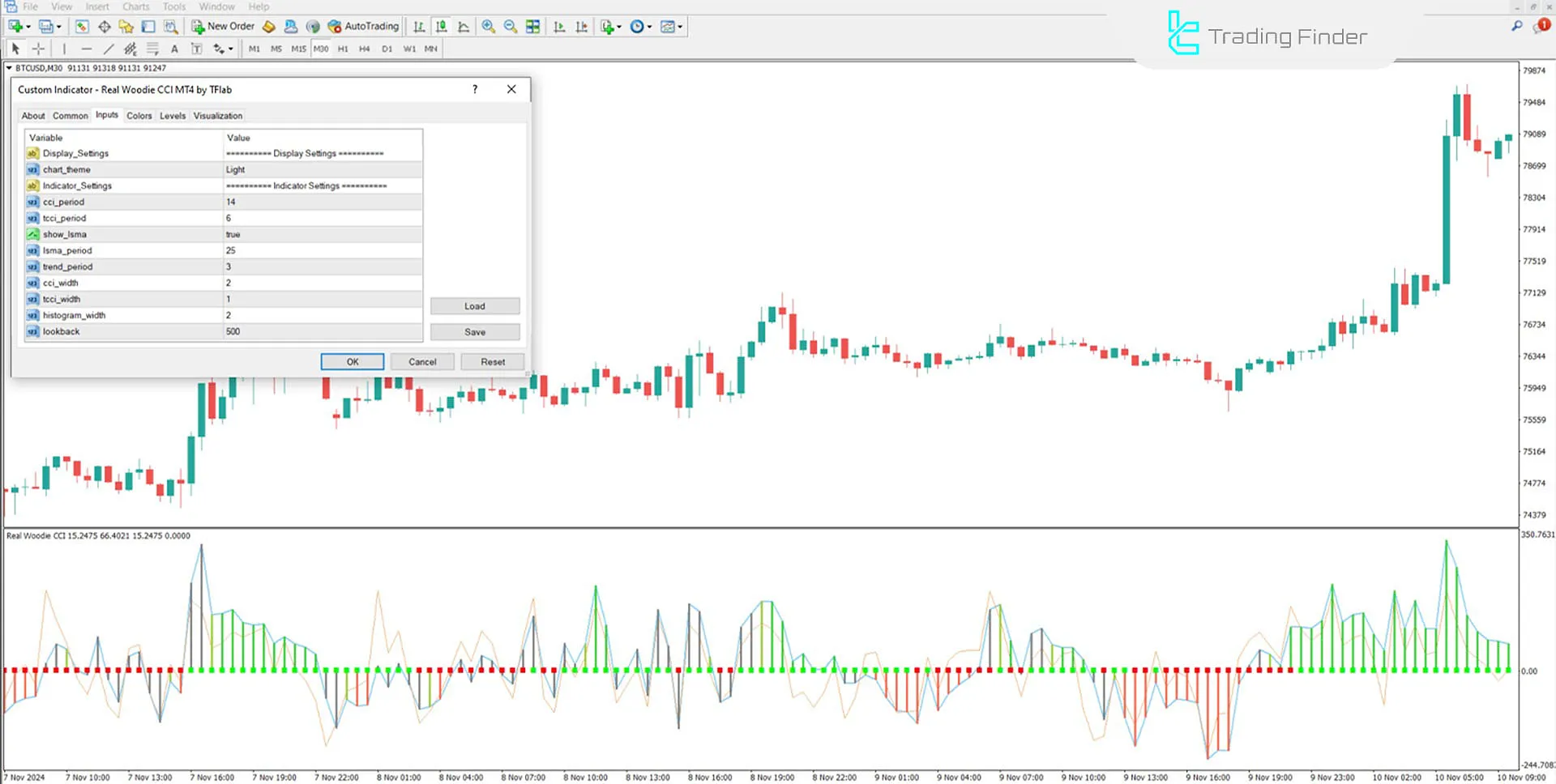Image resolution: width=1556 pixels, height=784 pixels.
Task: Open the Charts menu
Action: pyautogui.click(x=135, y=6)
